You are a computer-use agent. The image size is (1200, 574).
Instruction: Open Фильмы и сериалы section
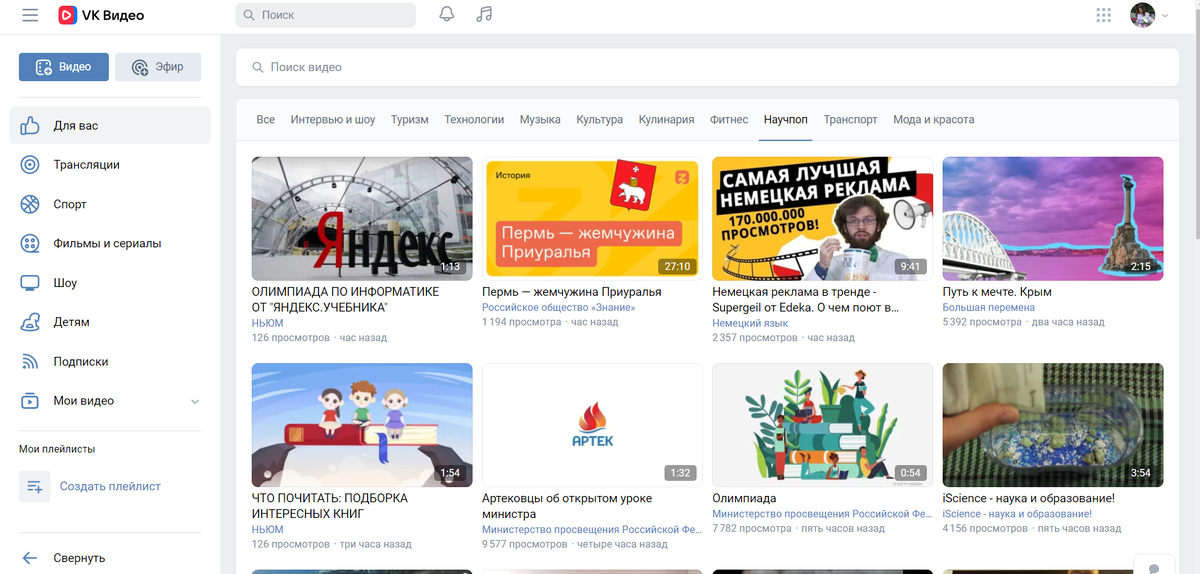click(110, 243)
